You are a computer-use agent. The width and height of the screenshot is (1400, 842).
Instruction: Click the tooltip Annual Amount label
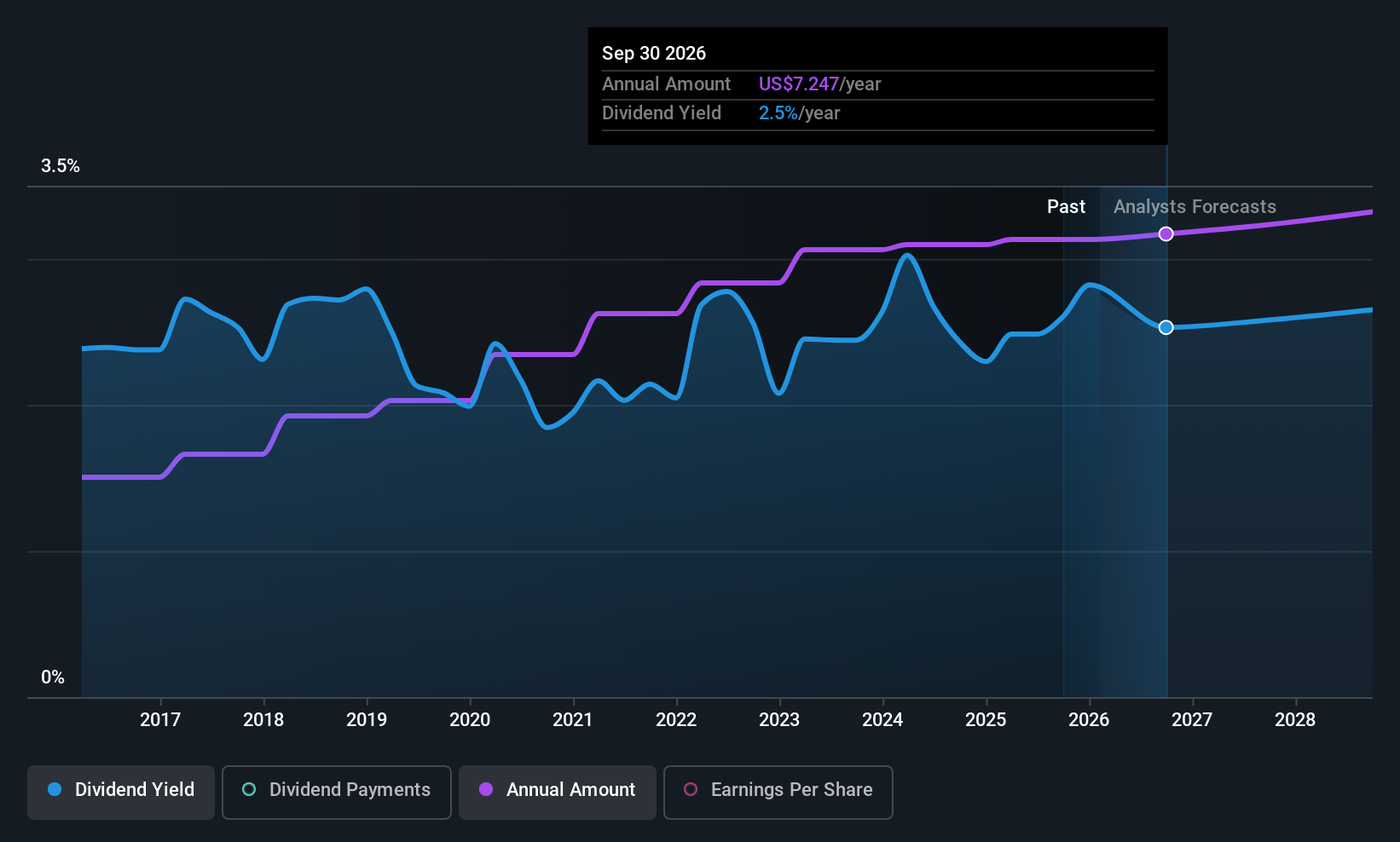click(666, 84)
